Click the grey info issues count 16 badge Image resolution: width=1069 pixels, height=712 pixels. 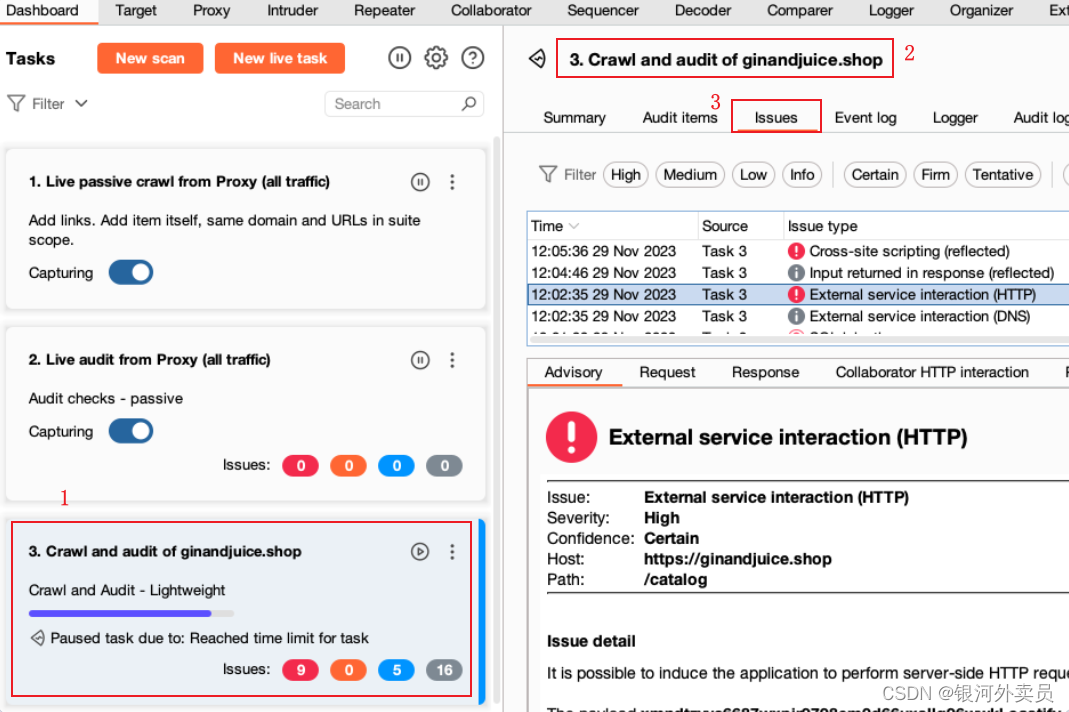445,670
